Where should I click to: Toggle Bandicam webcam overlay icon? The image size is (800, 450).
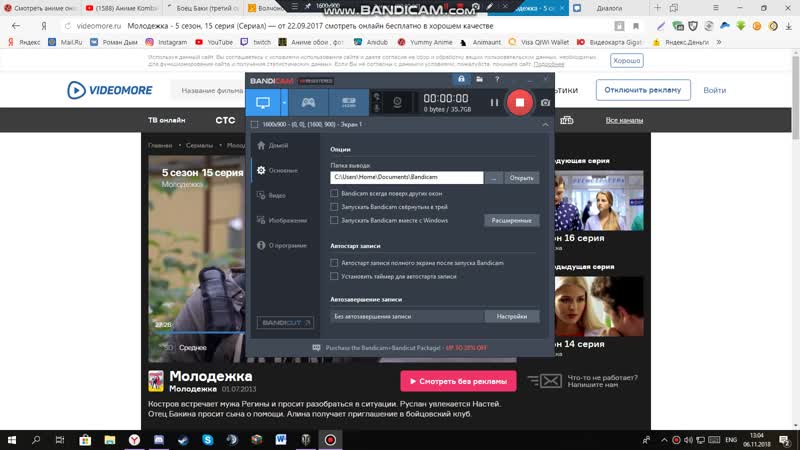point(397,103)
